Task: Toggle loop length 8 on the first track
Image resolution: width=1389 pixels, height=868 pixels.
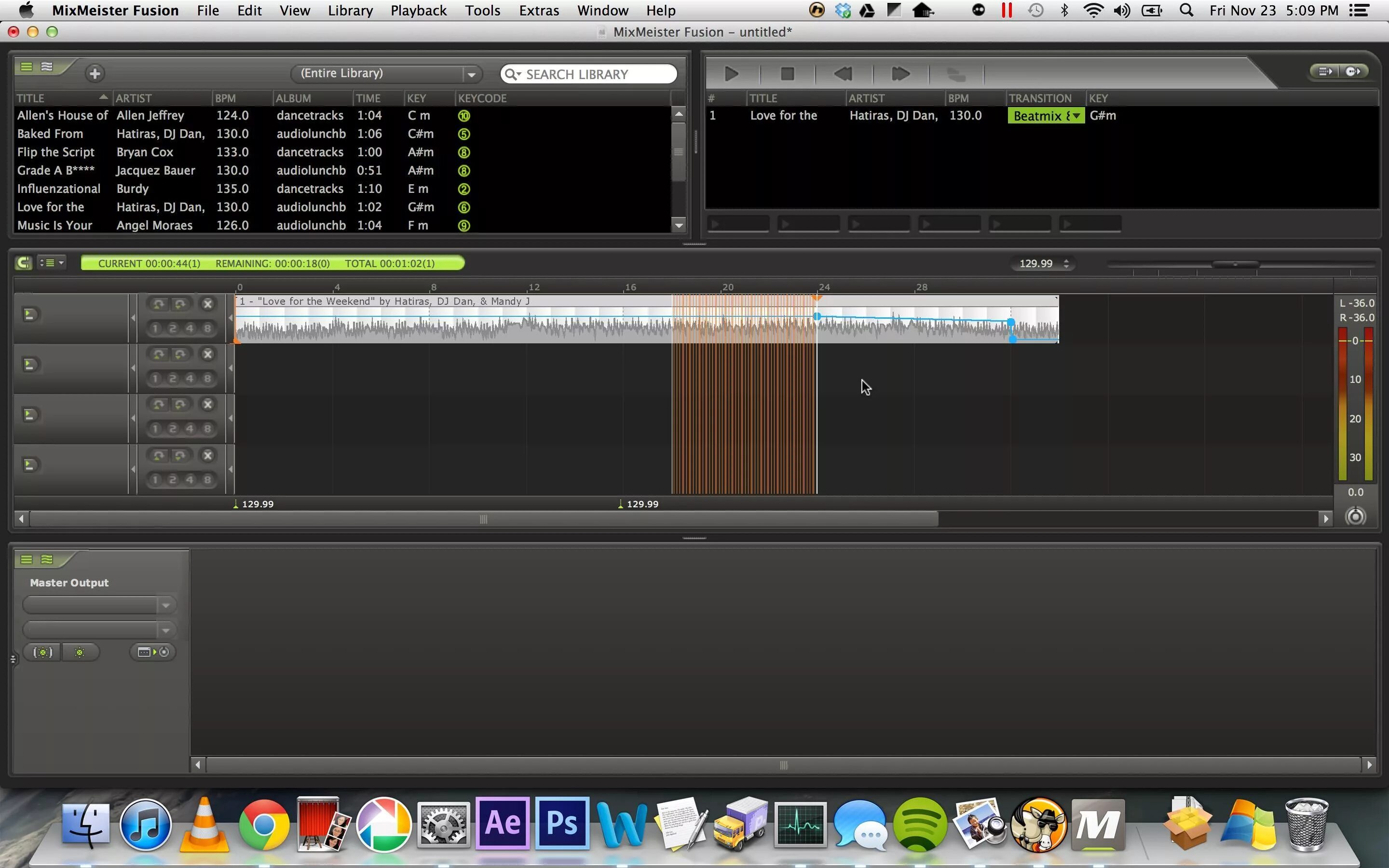Action: pyautogui.click(x=207, y=328)
